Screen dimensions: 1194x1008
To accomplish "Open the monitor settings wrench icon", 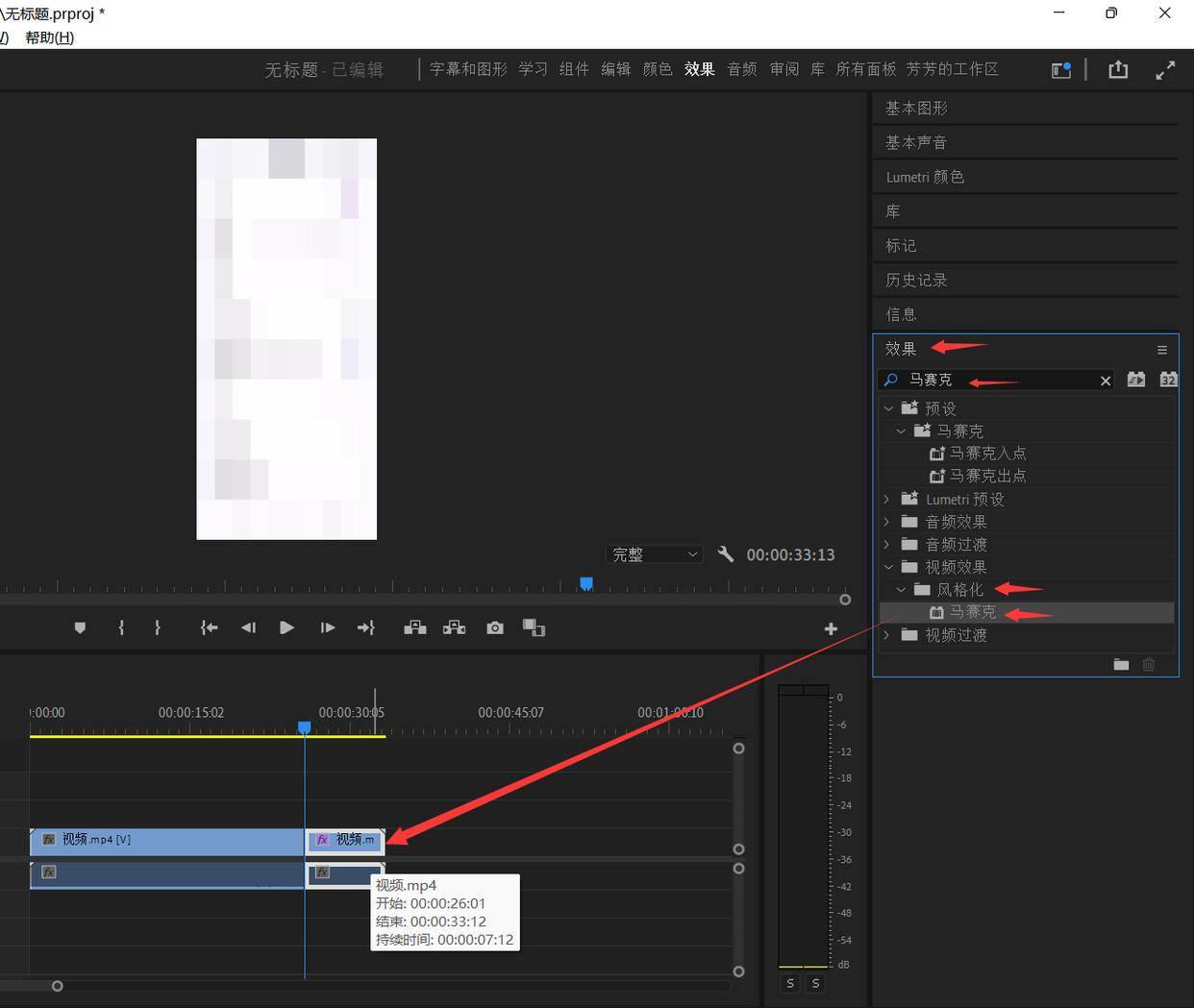I will click(726, 554).
